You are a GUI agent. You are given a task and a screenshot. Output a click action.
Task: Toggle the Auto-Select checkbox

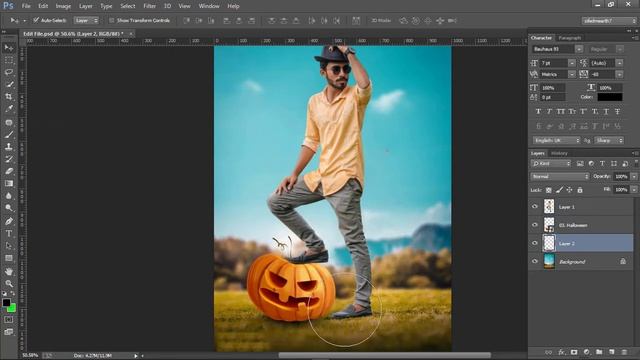pyautogui.click(x=36, y=20)
